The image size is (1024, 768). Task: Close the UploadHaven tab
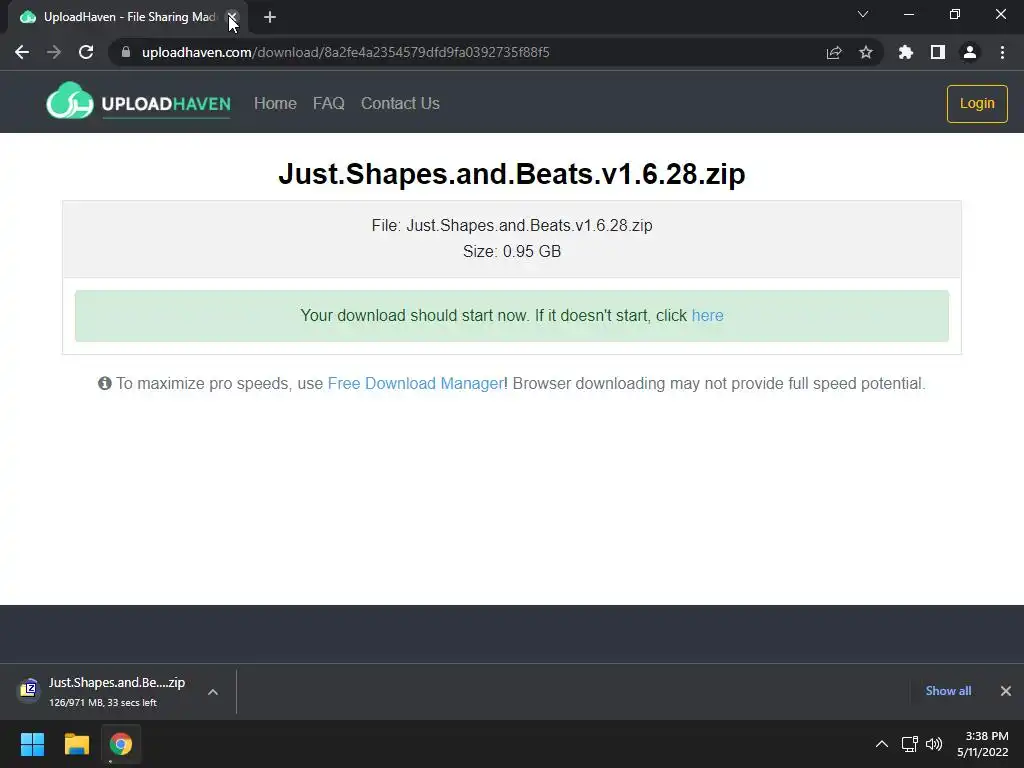tap(232, 17)
